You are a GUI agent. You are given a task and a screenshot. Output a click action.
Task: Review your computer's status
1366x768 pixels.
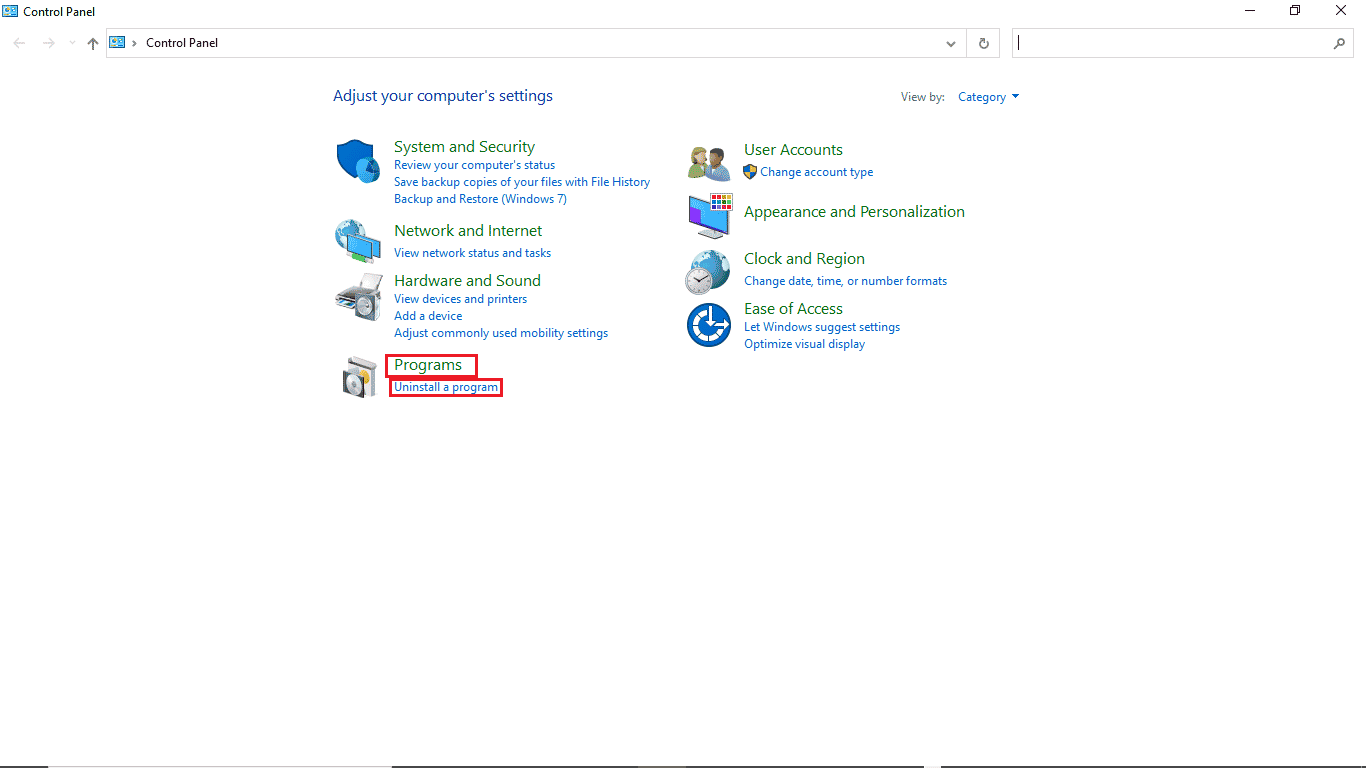pyautogui.click(x=474, y=165)
